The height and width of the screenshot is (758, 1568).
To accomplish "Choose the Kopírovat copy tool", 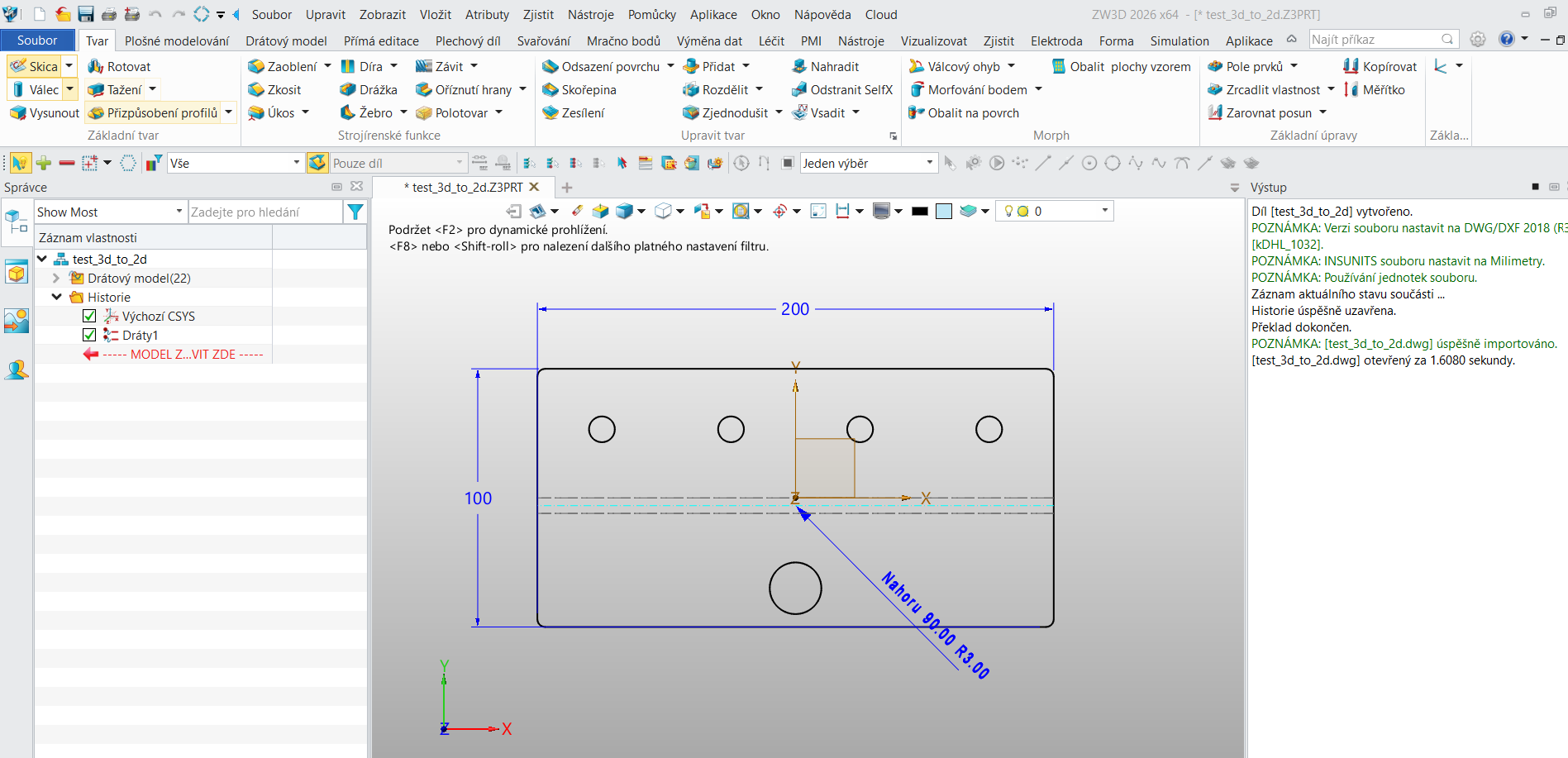I will click(1380, 66).
